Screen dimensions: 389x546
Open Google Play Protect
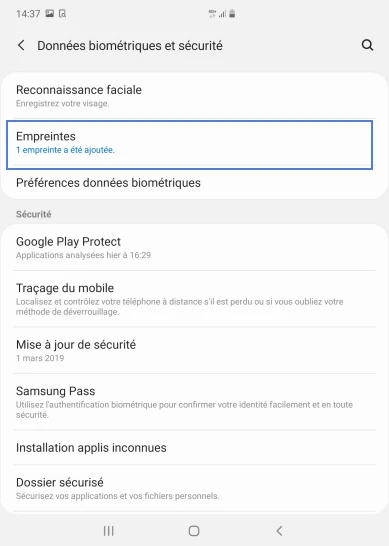click(194, 248)
